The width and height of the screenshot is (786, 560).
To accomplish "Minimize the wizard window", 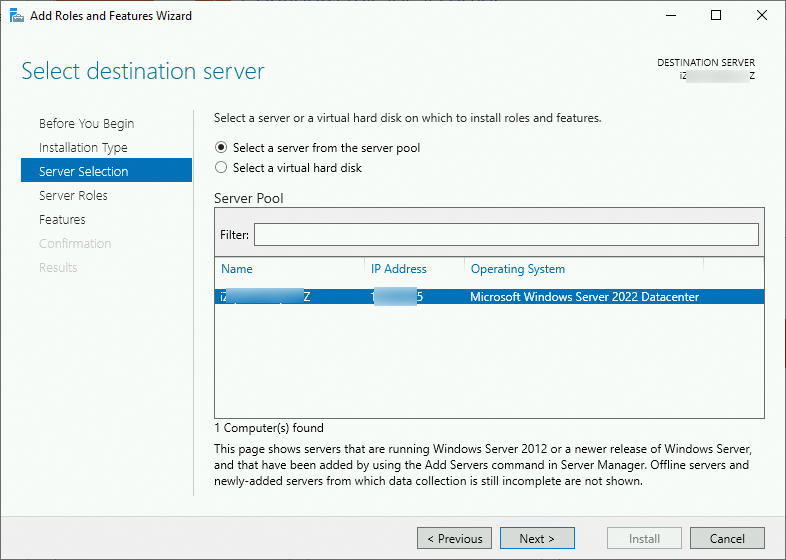I will pos(671,16).
